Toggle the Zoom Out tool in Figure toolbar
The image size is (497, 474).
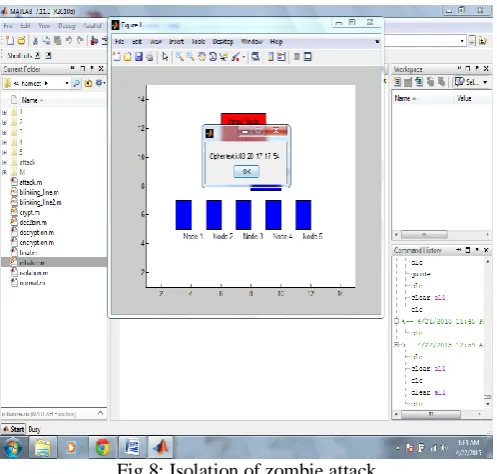click(191, 57)
